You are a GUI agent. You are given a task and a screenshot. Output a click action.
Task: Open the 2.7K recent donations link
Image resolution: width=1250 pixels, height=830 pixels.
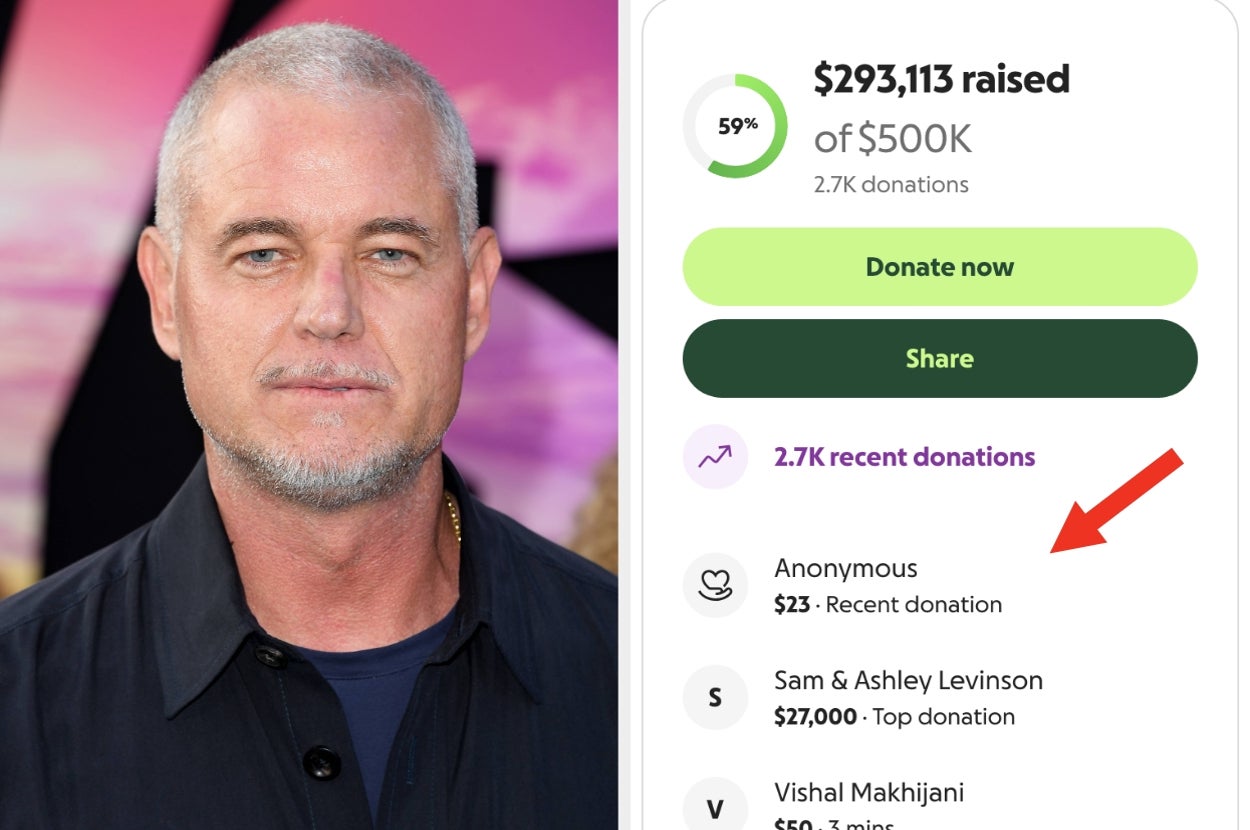904,457
